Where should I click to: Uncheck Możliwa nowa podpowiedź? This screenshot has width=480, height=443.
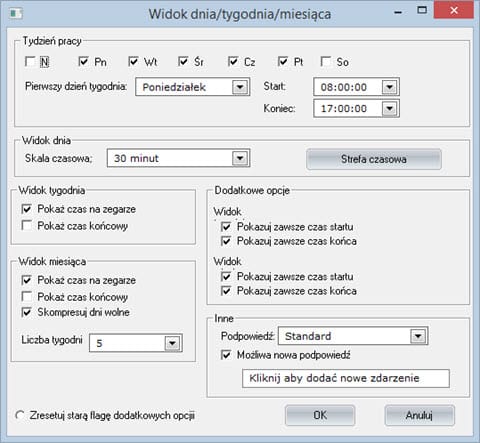coord(226,355)
